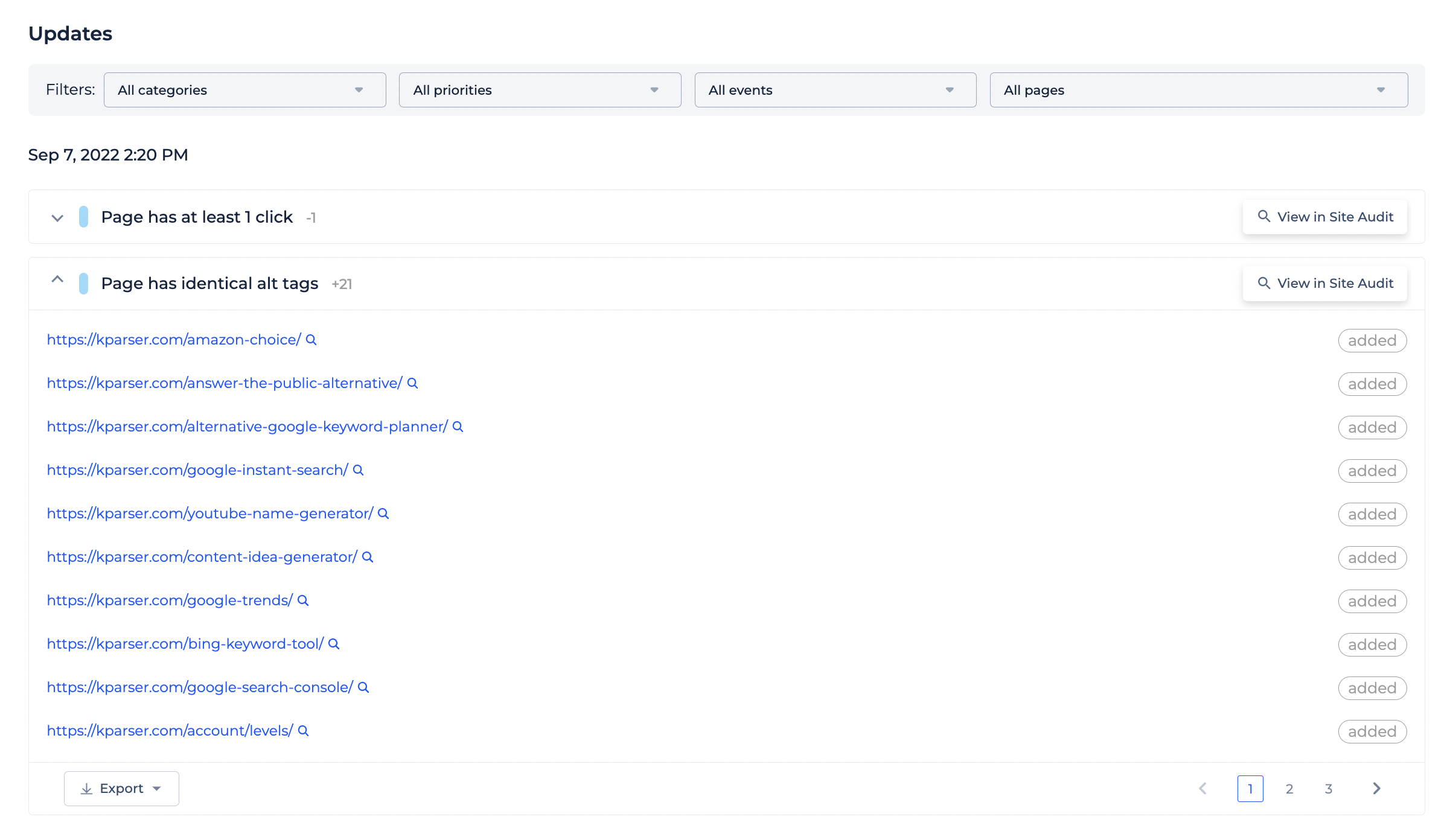The image size is (1450, 840).
Task: Click magnifier icon beside youtube-name-generator URL
Action: [x=383, y=514]
